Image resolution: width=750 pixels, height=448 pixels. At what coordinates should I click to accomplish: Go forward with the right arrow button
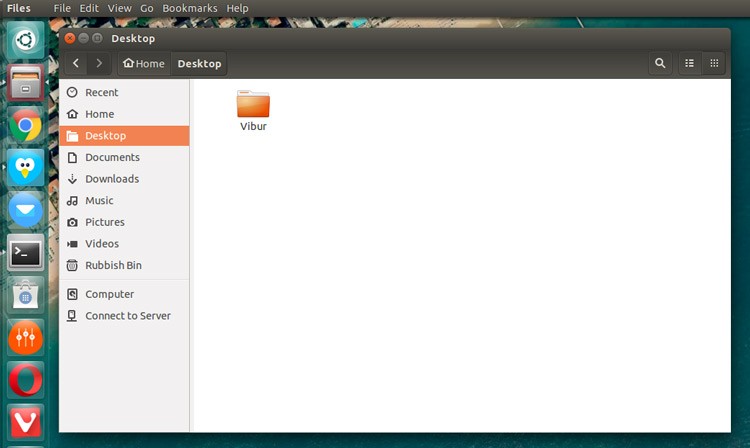(99, 63)
